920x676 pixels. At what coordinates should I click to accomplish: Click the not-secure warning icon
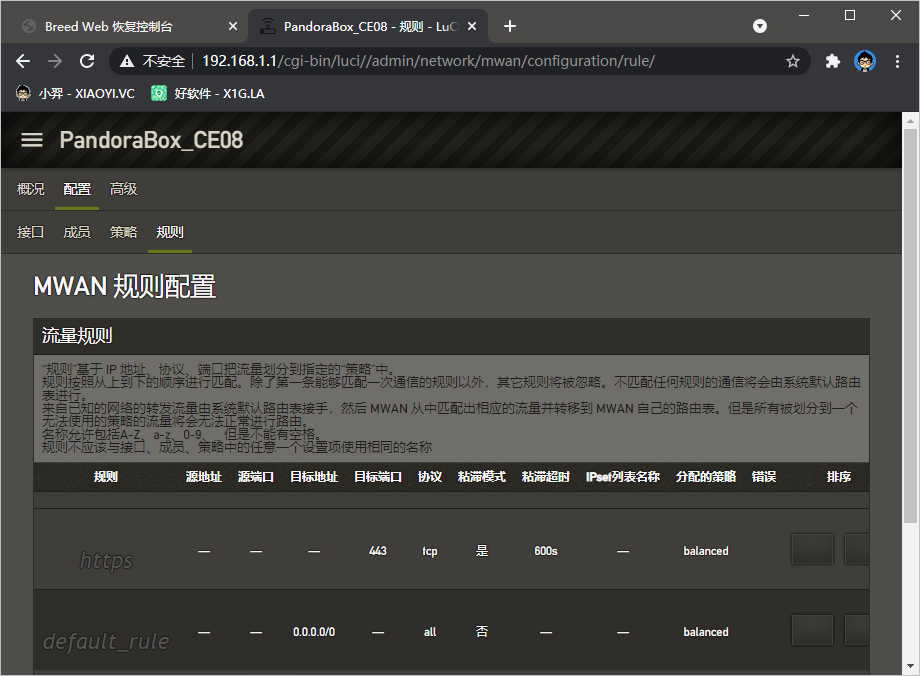[x=127, y=61]
